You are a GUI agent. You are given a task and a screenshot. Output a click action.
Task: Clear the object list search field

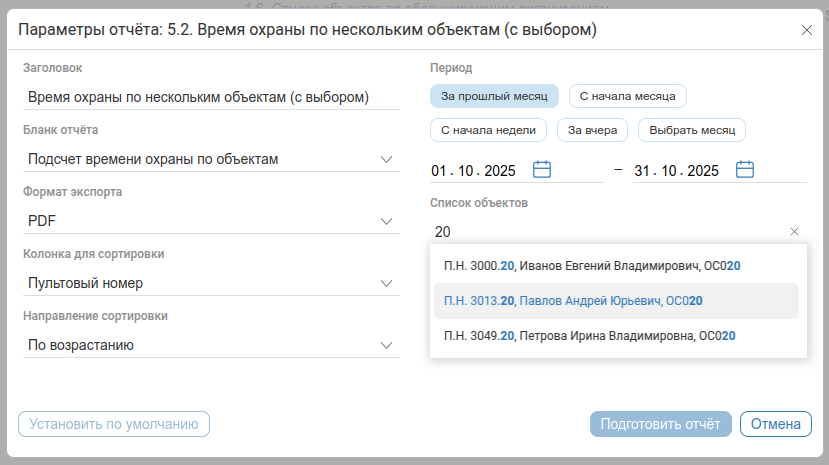point(794,232)
